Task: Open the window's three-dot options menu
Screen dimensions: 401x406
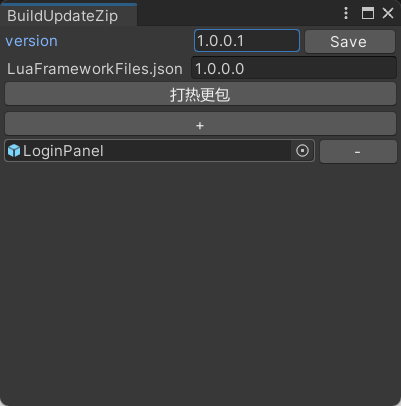Action: 346,13
